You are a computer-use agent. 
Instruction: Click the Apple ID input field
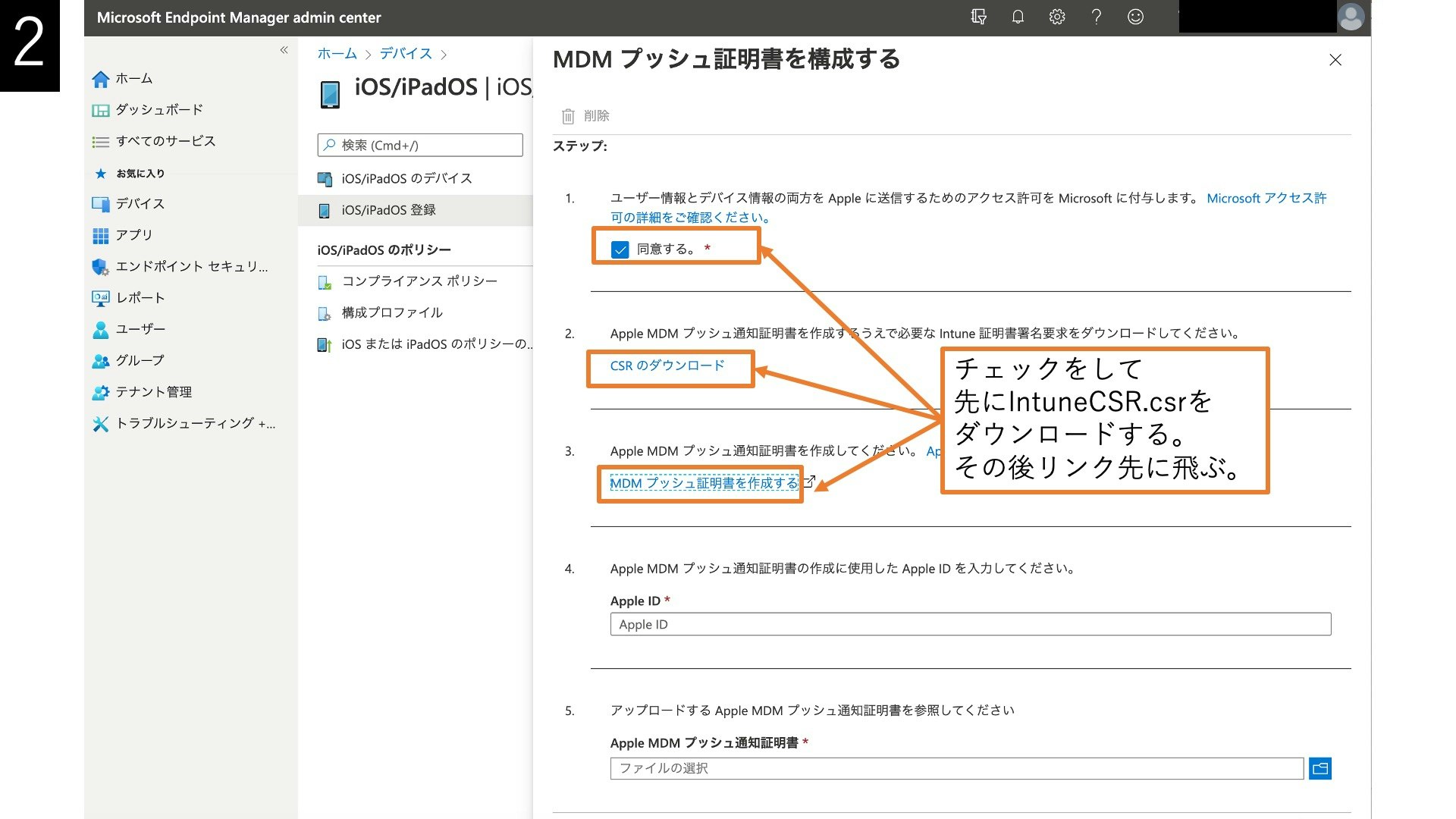click(971, 625)
